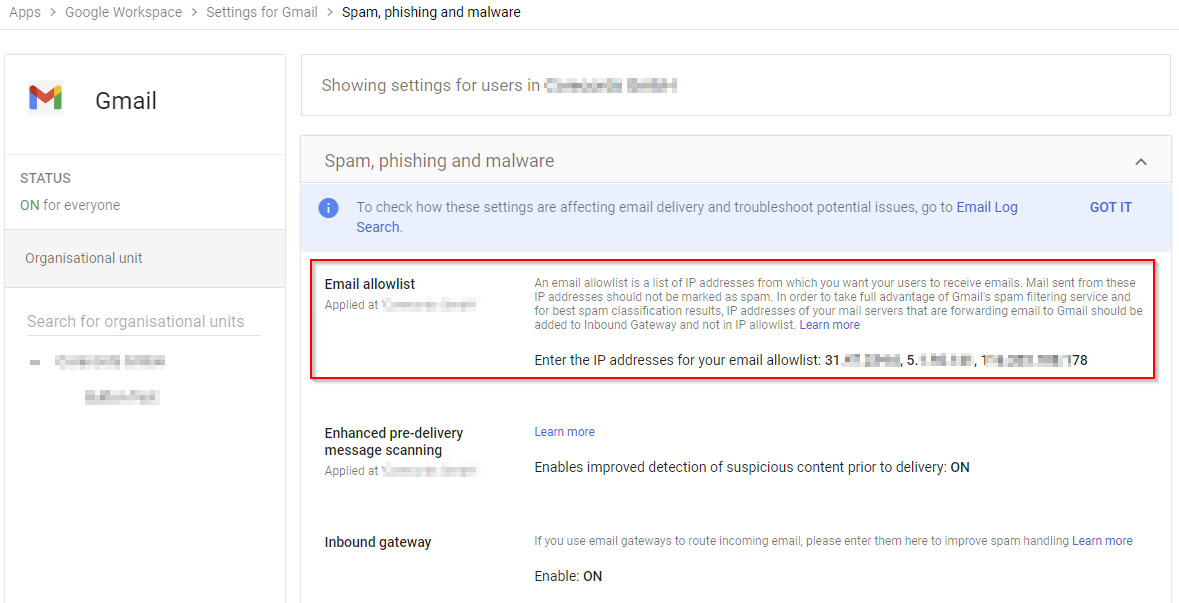The width and height of the screenshot is (1179, 603).
Task: Dismiss the banner with GOT IT
Action: [1110, 207]
